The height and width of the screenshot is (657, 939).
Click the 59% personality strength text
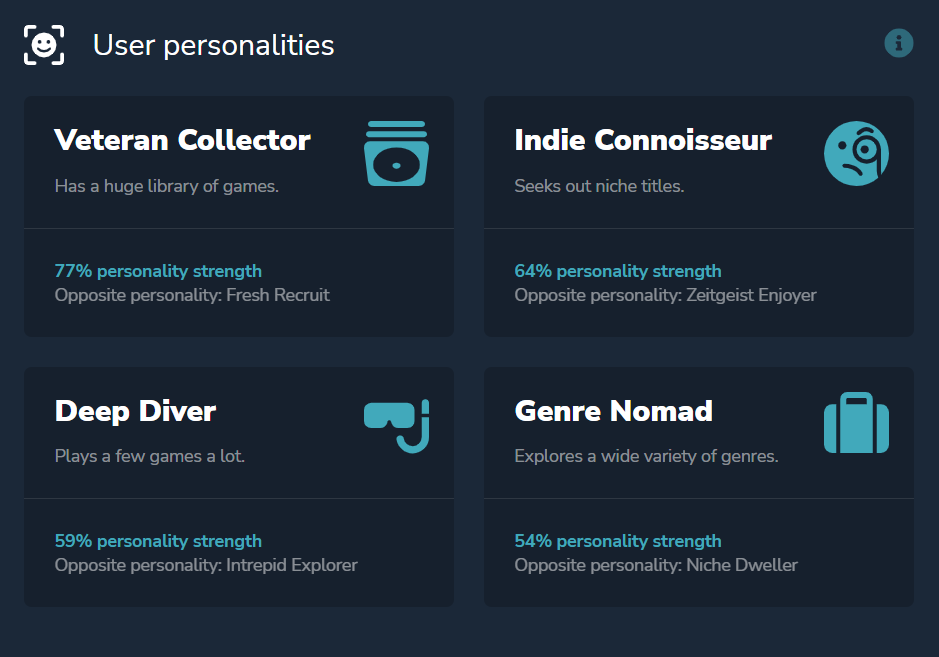158,541
